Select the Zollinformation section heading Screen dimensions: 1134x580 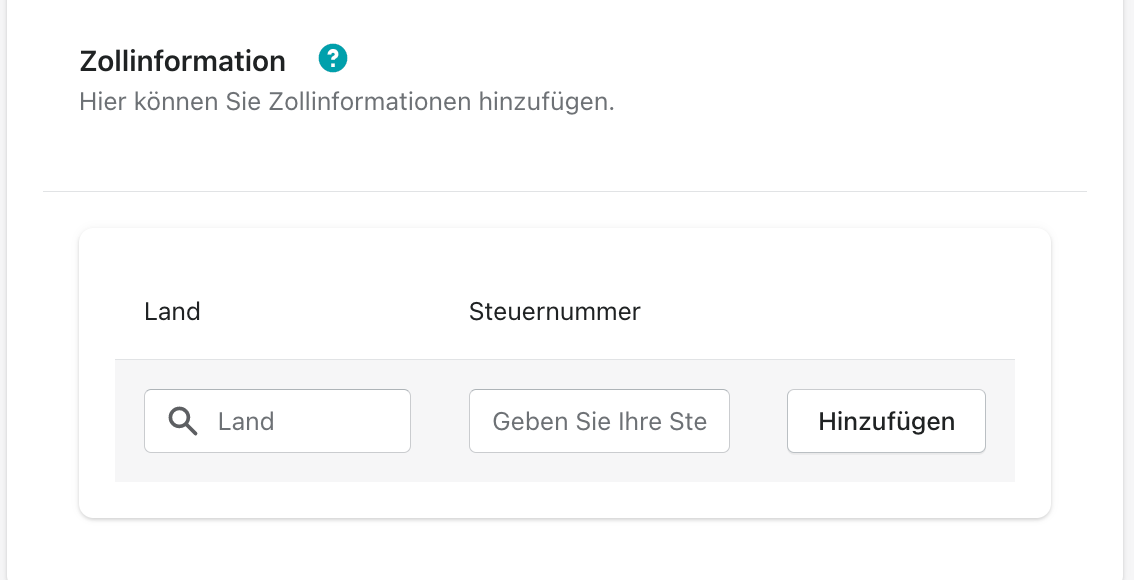[182, 61]
